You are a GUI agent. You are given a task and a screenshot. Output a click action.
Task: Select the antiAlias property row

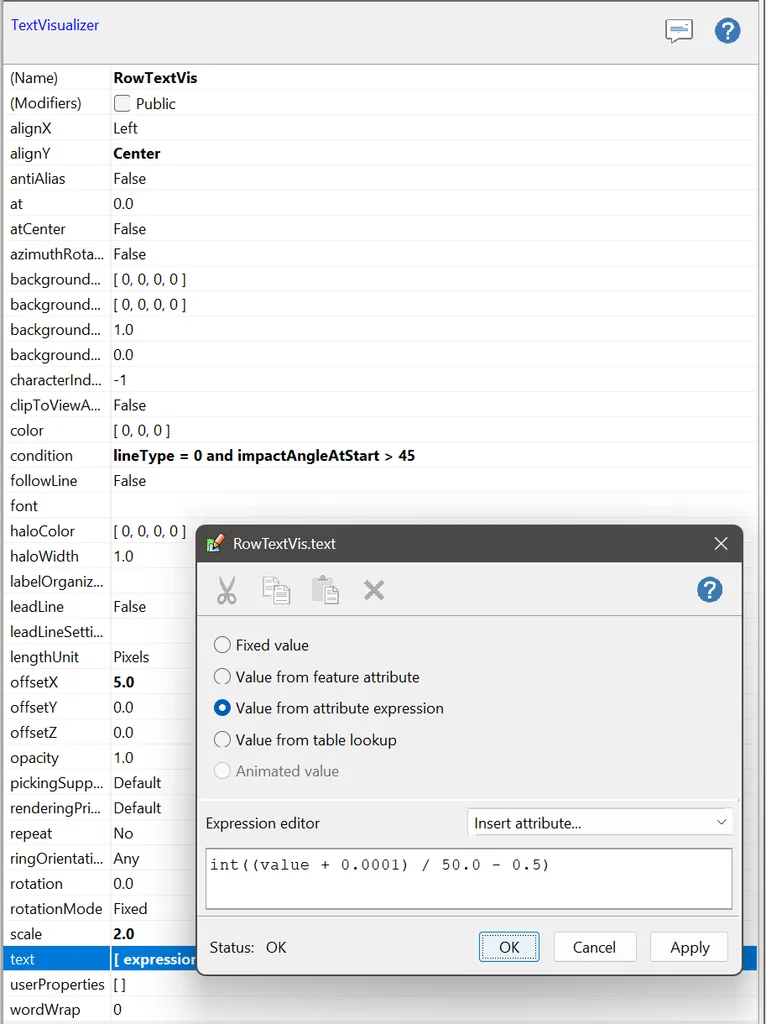(380, 179)
